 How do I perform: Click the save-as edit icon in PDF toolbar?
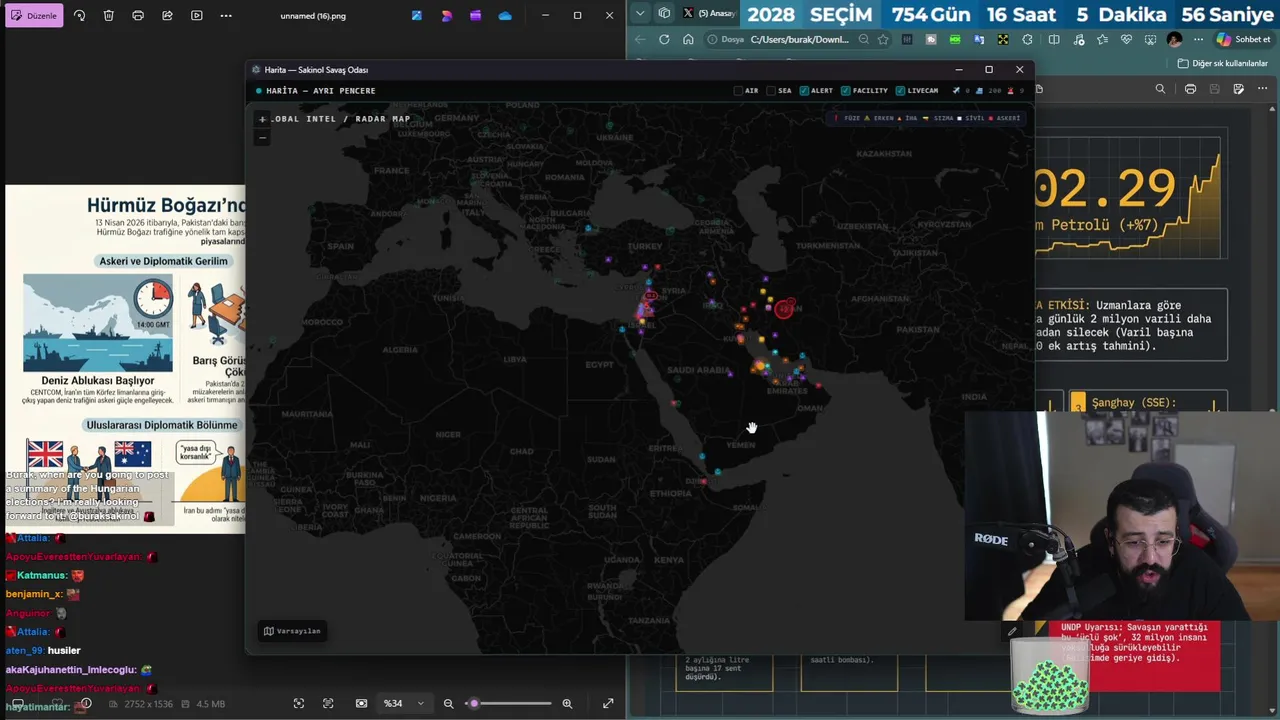[1239, 89]
